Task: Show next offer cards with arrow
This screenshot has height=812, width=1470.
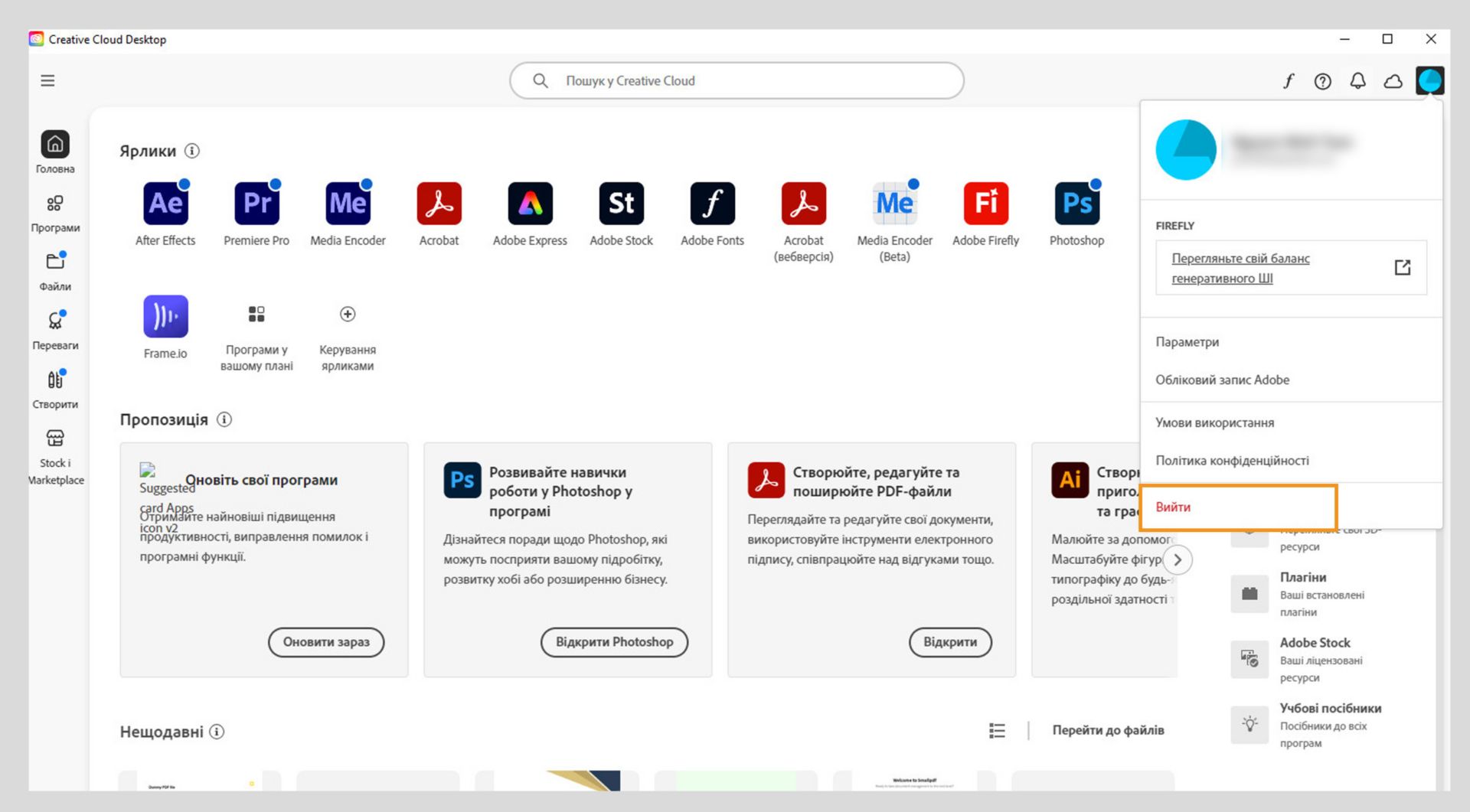Action: point(1178,560)
